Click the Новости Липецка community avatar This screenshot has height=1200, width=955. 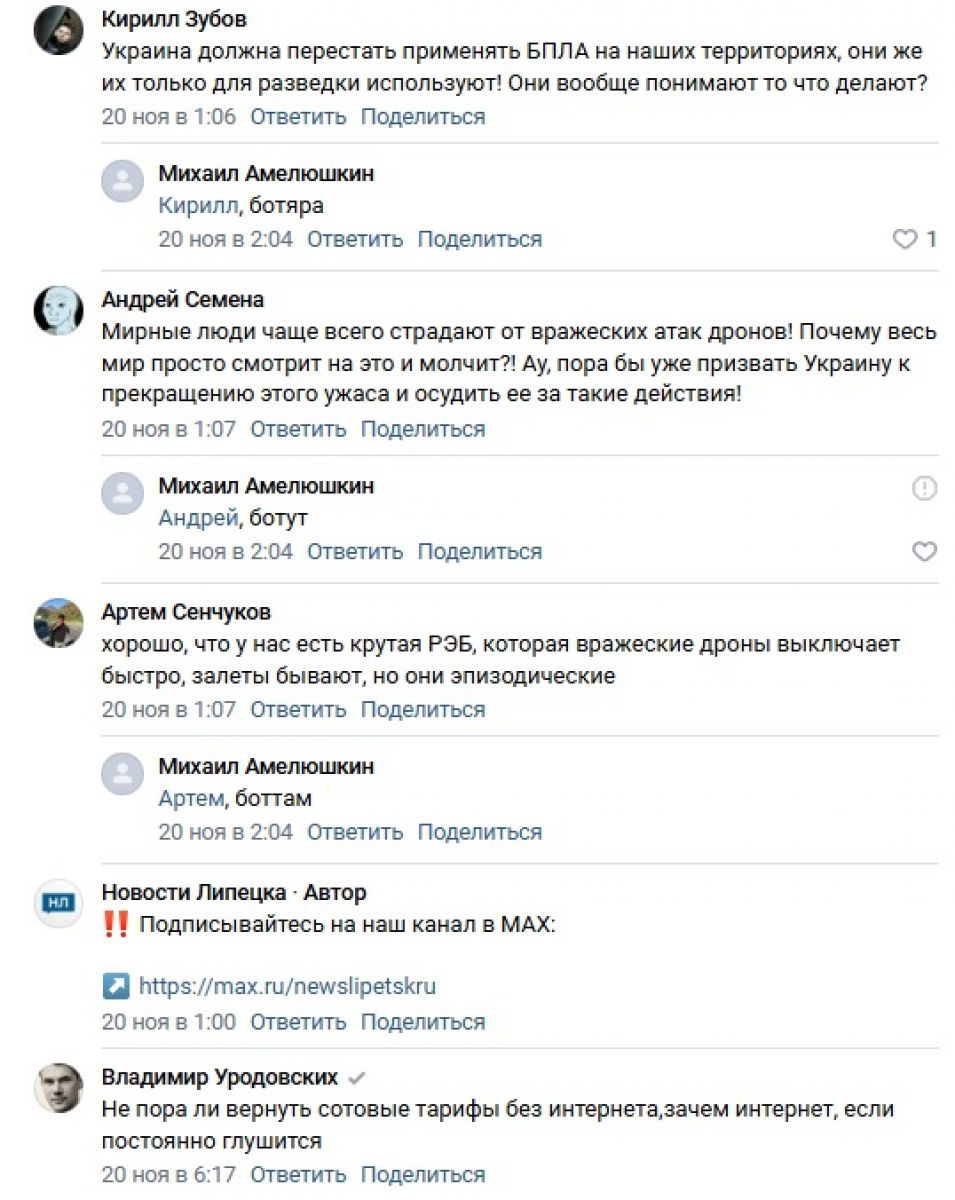point(58,903)
